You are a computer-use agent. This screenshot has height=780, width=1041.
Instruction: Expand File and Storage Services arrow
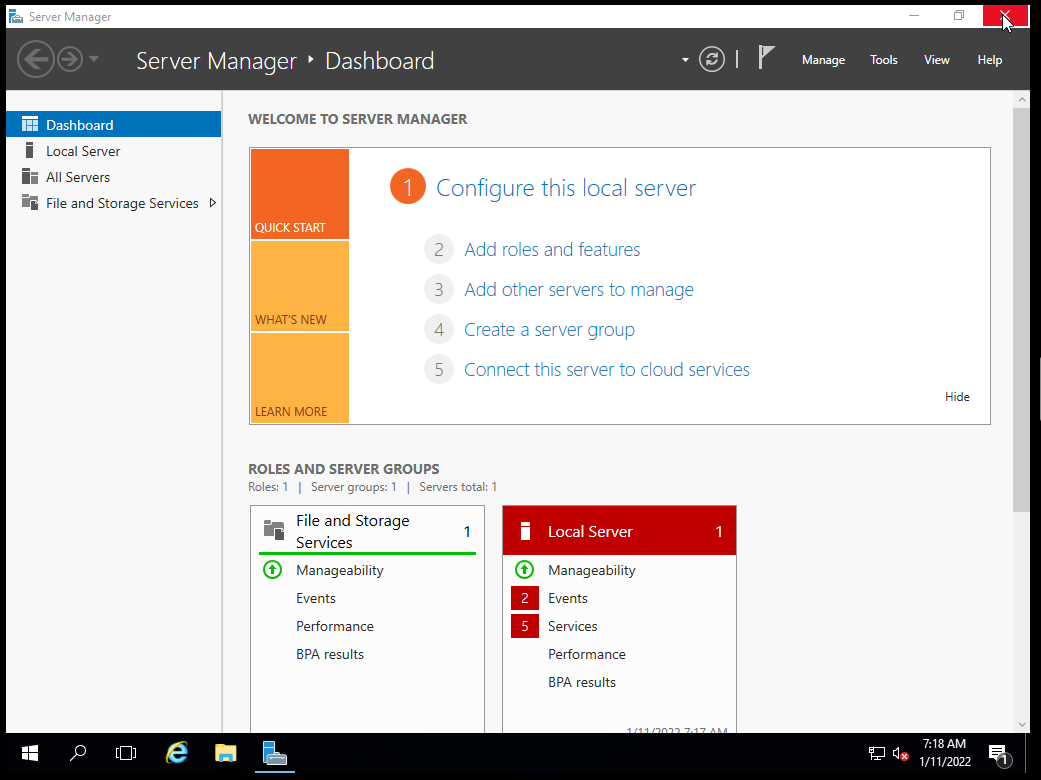coord(212,203)
